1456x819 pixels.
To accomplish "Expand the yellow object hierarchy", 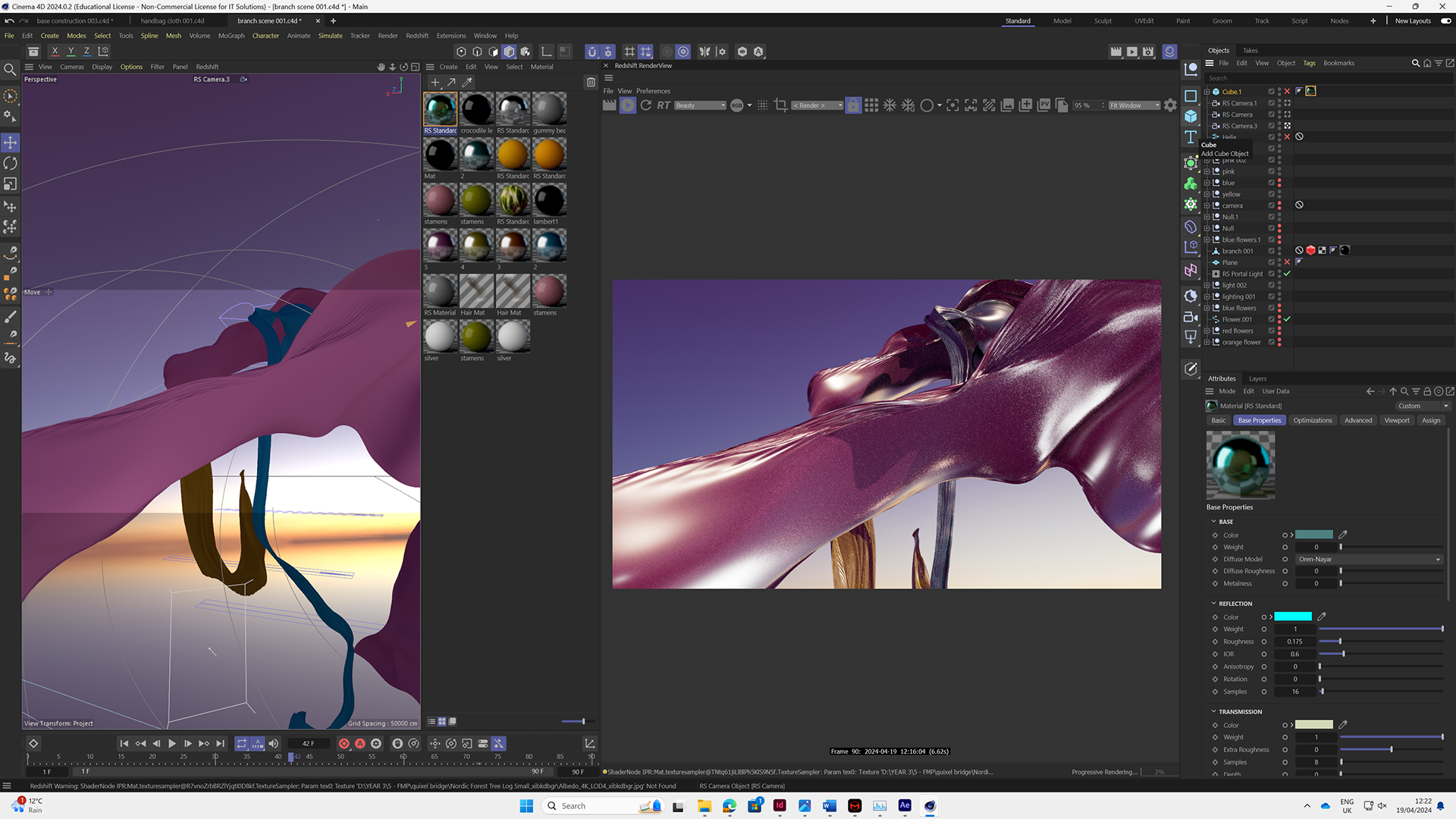I will [1207, 194].
